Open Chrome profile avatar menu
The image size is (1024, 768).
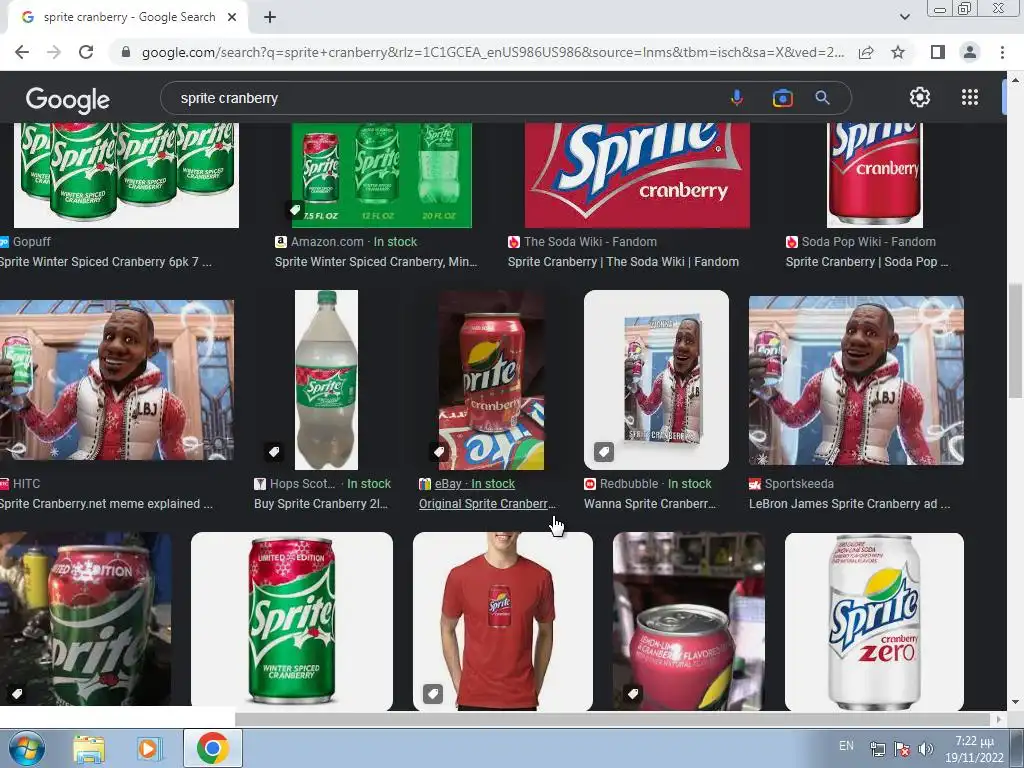(970, 52)
